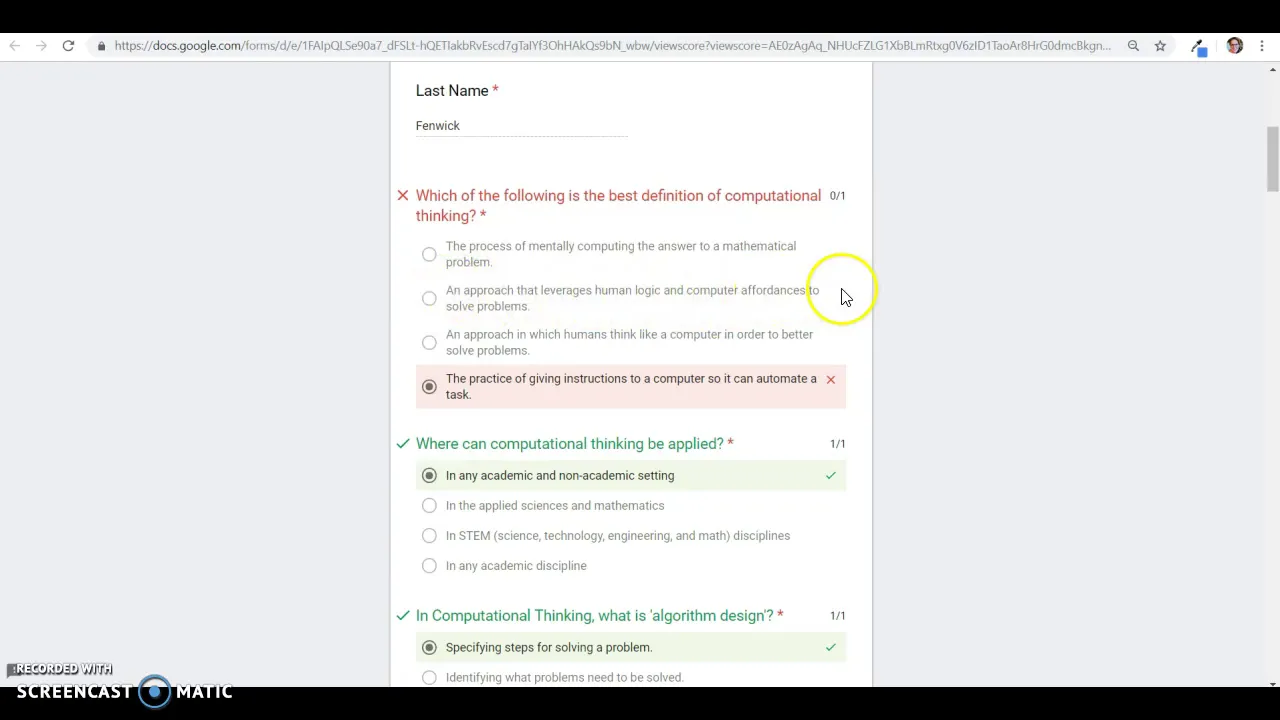The image size is (1280, 720).
Task: Open site info via the padlock icon
Action: [101, 46]
